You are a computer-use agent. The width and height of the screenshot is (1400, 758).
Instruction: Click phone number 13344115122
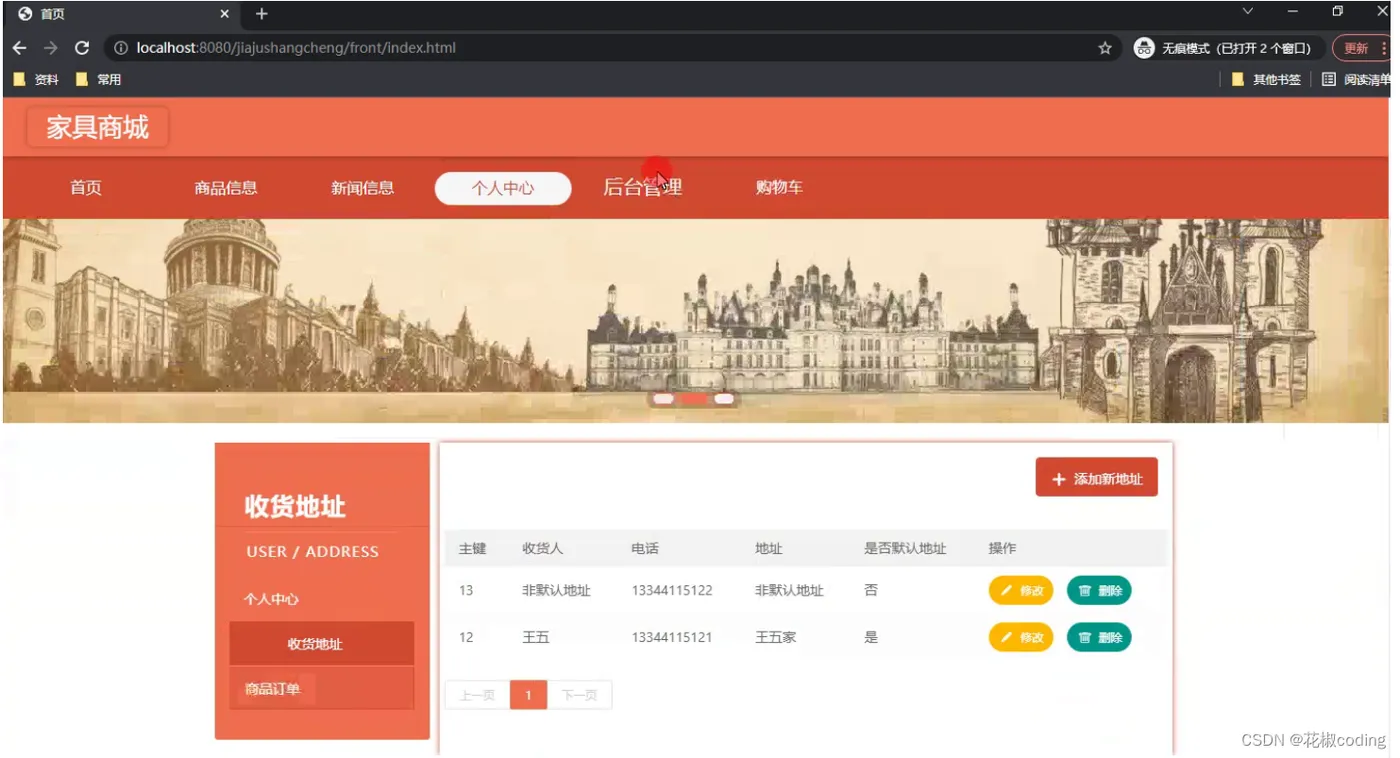pos(672,591)
